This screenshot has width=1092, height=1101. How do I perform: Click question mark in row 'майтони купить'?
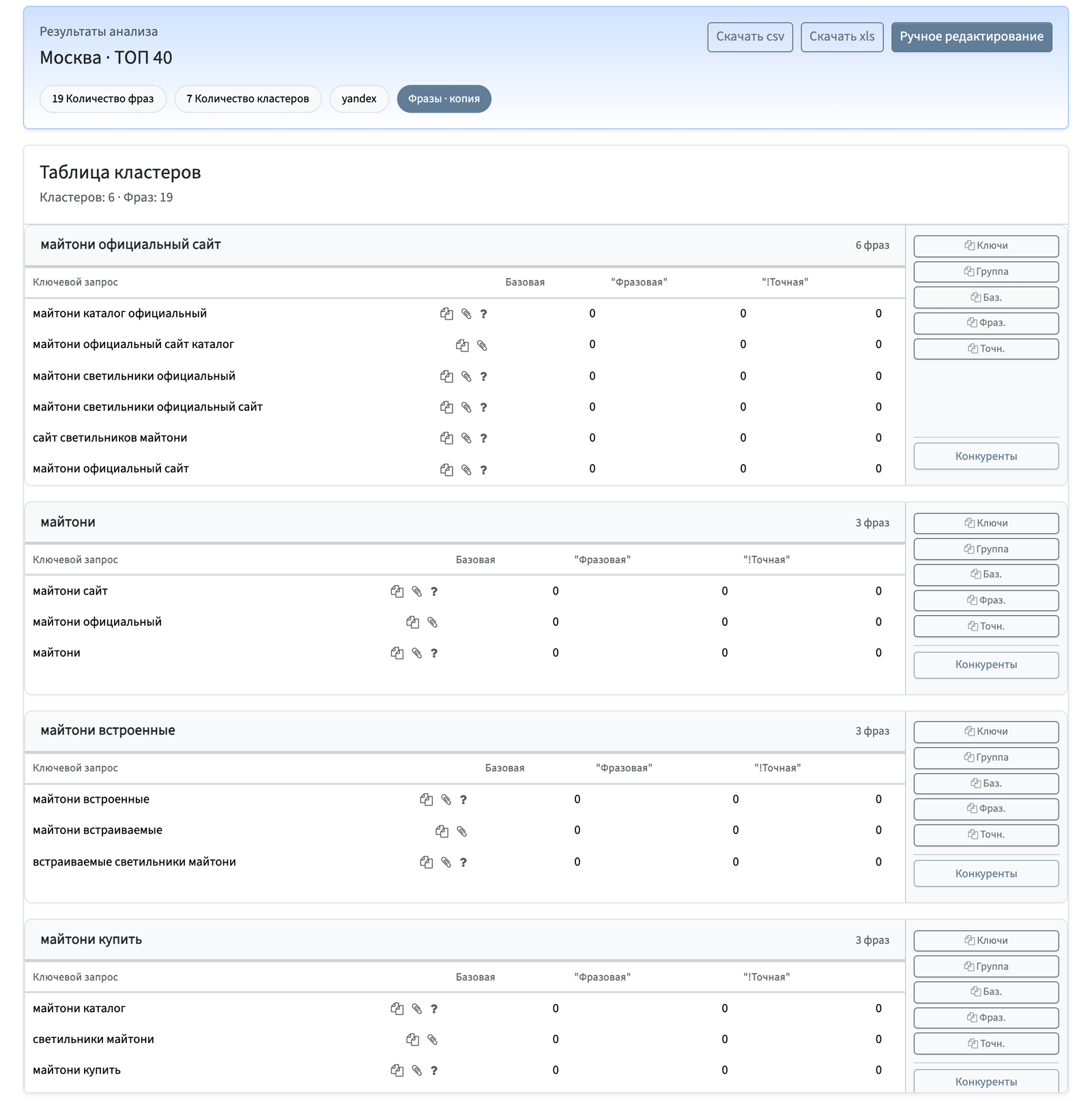point(434,1071)
